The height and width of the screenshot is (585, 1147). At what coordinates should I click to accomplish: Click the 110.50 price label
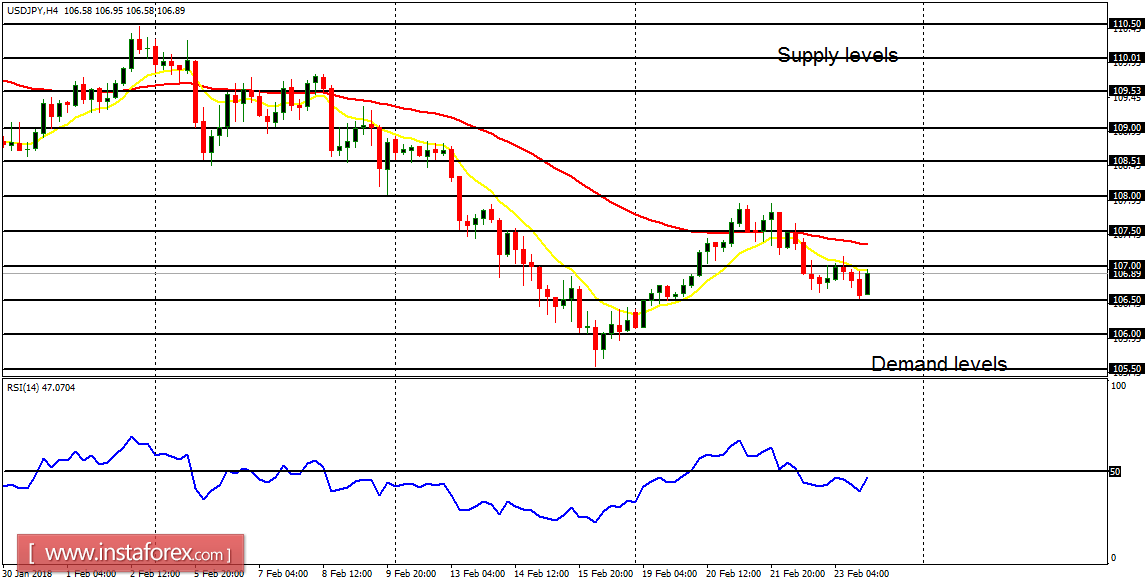[x=1127, y=24]
